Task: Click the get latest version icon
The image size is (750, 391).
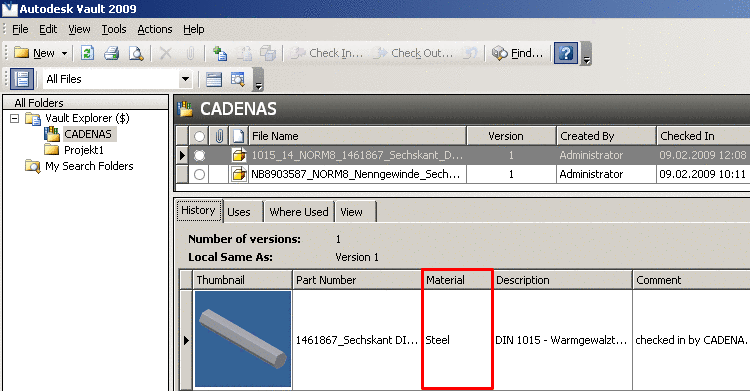Action: pyautogui.click(x=245, y=53)
